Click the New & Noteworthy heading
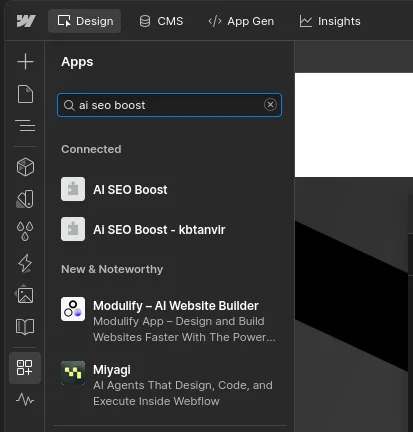 pos(112,269)
